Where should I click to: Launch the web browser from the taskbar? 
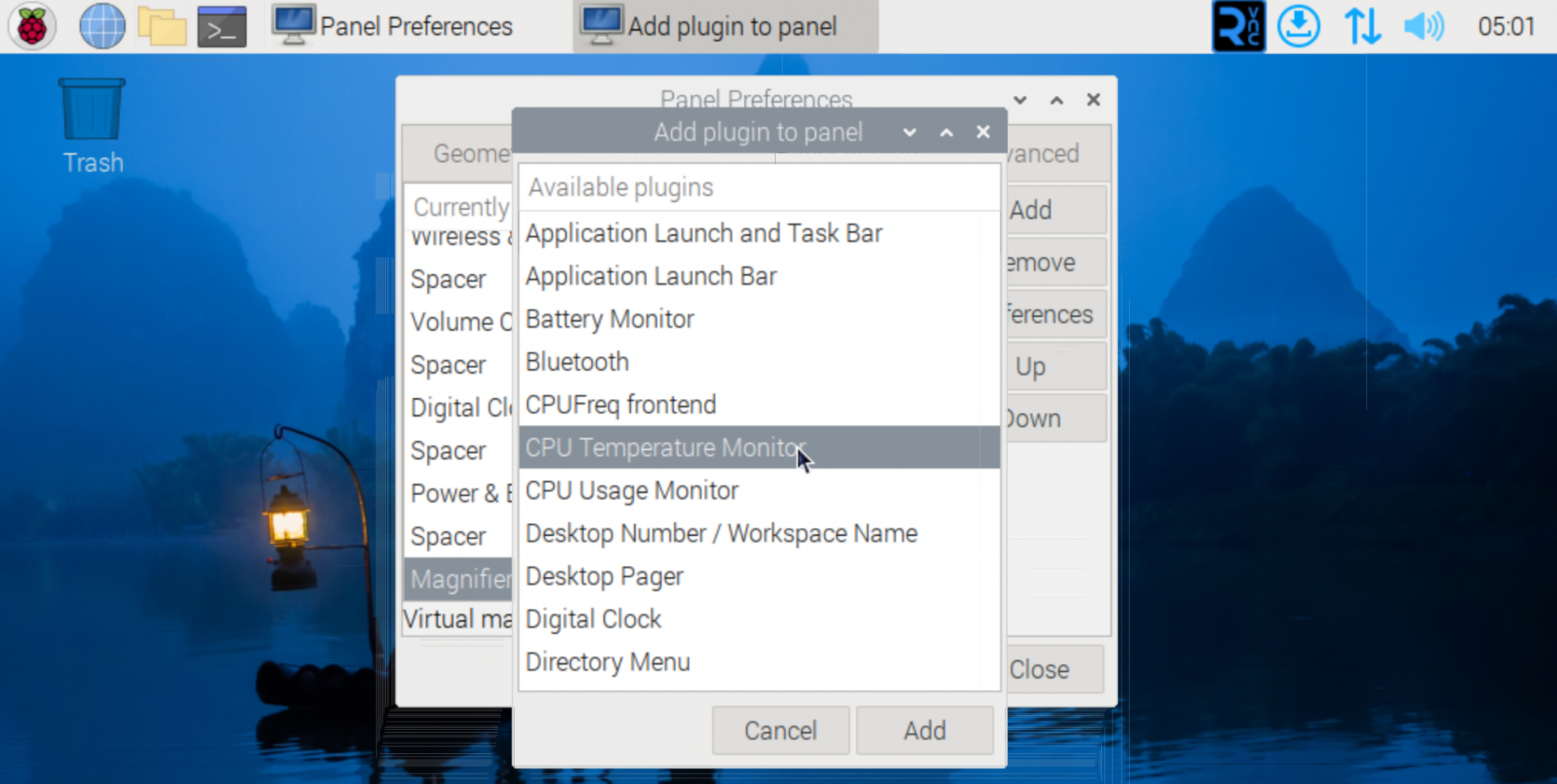pyautogui.click(x=101, y=26)
